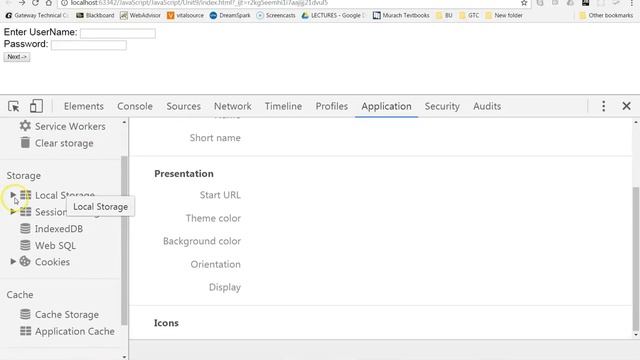This screenshot has height=360, width=640.
Task: Open the WebAdvisor bookmark
Action: pyautogui.click(x=140, y=15)
